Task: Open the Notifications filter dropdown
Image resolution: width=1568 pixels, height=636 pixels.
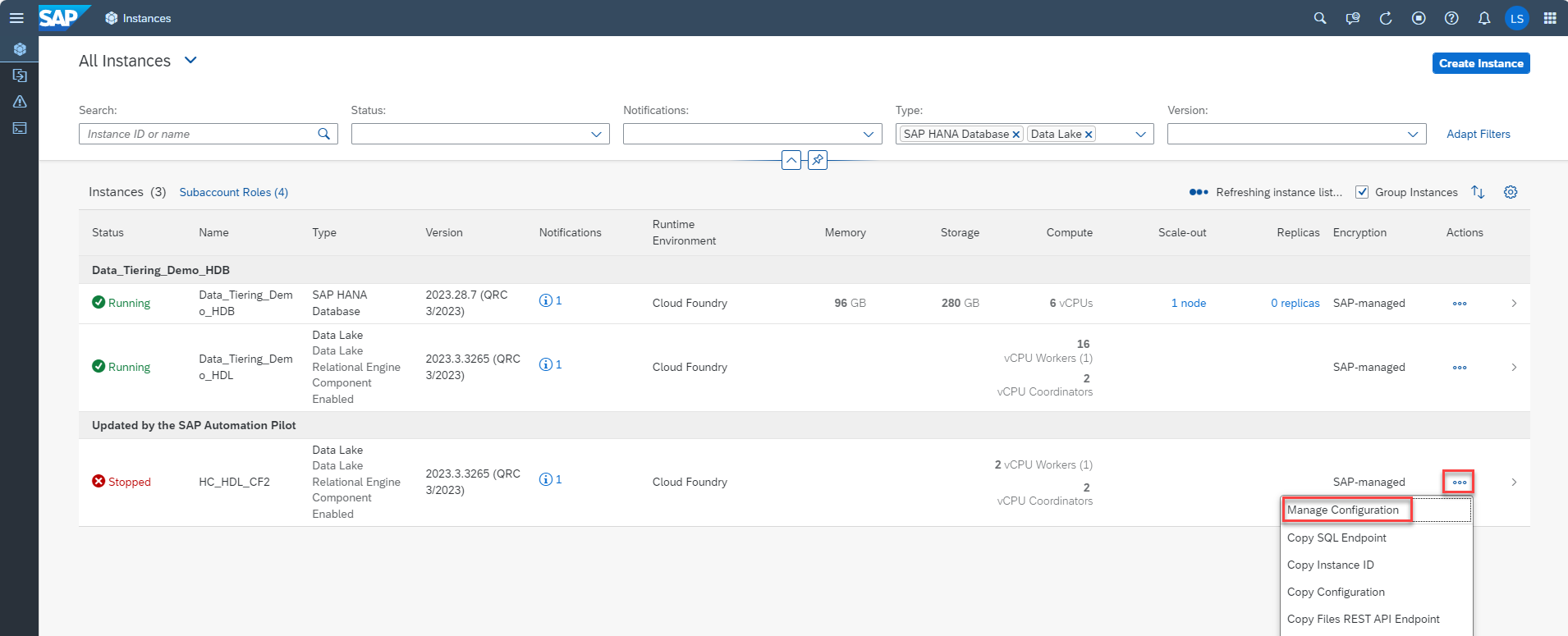Action: [x=869, y=134]
